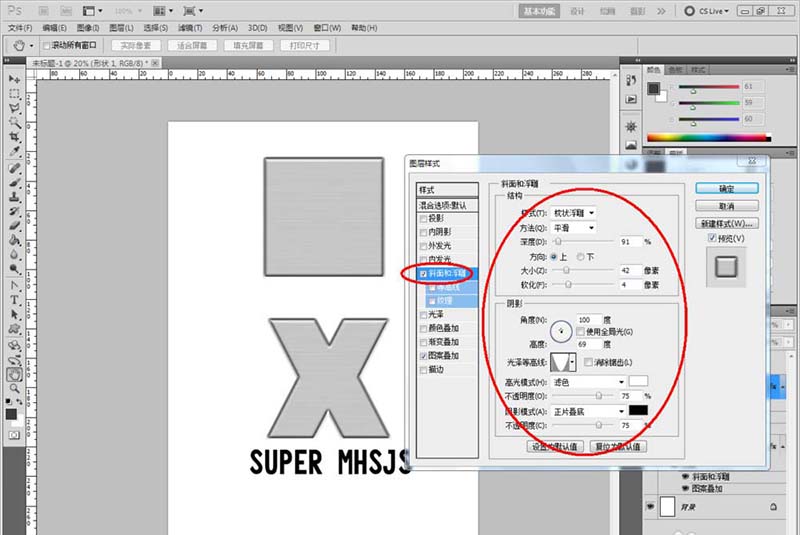Open the 滤镜(T) Filter menu
The height and width of the screenshot is (535, 800).
click(190, 28)
